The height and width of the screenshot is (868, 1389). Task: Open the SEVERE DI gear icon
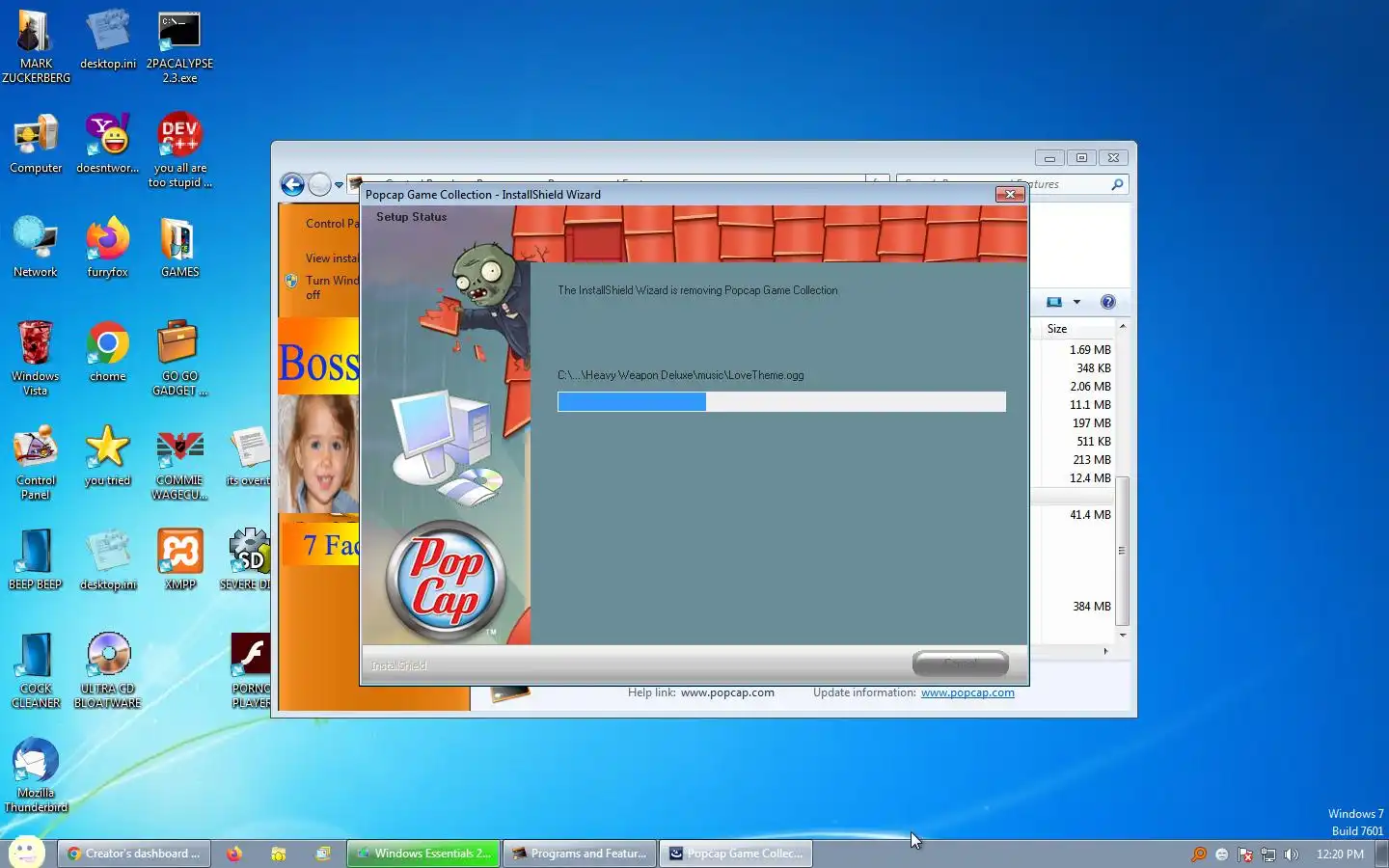pos(247,560)
